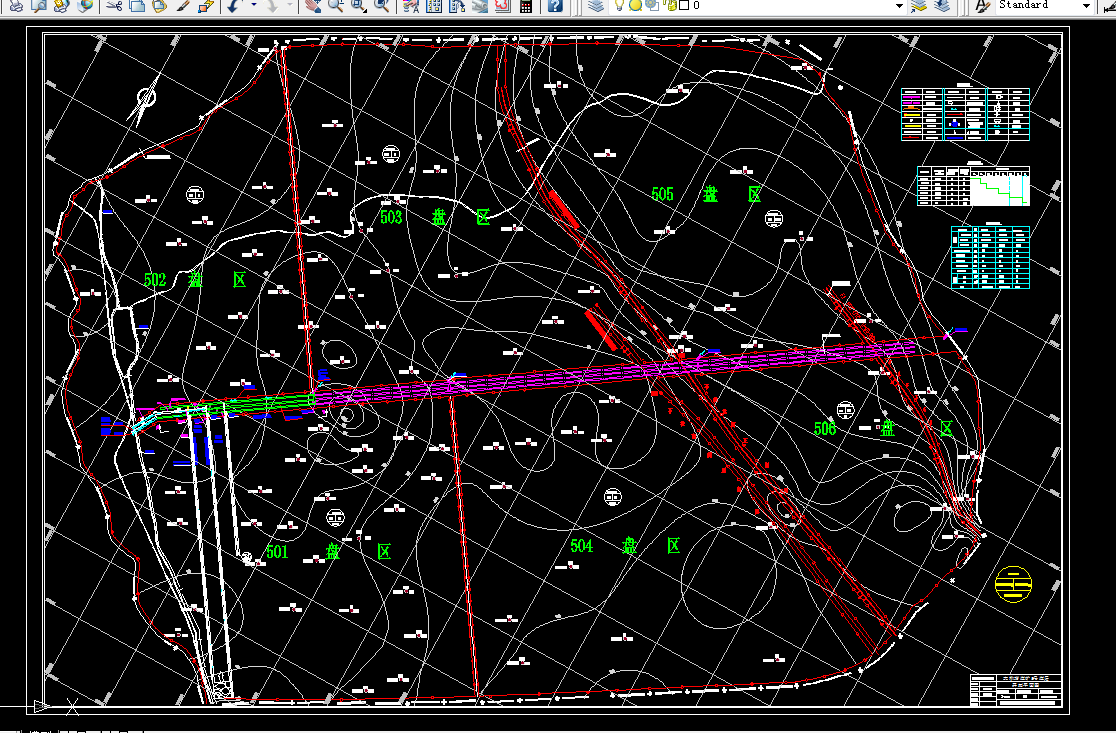This screenshot has width=1116, height=733.
Task: Undo the last action
Action: (234, 6)
